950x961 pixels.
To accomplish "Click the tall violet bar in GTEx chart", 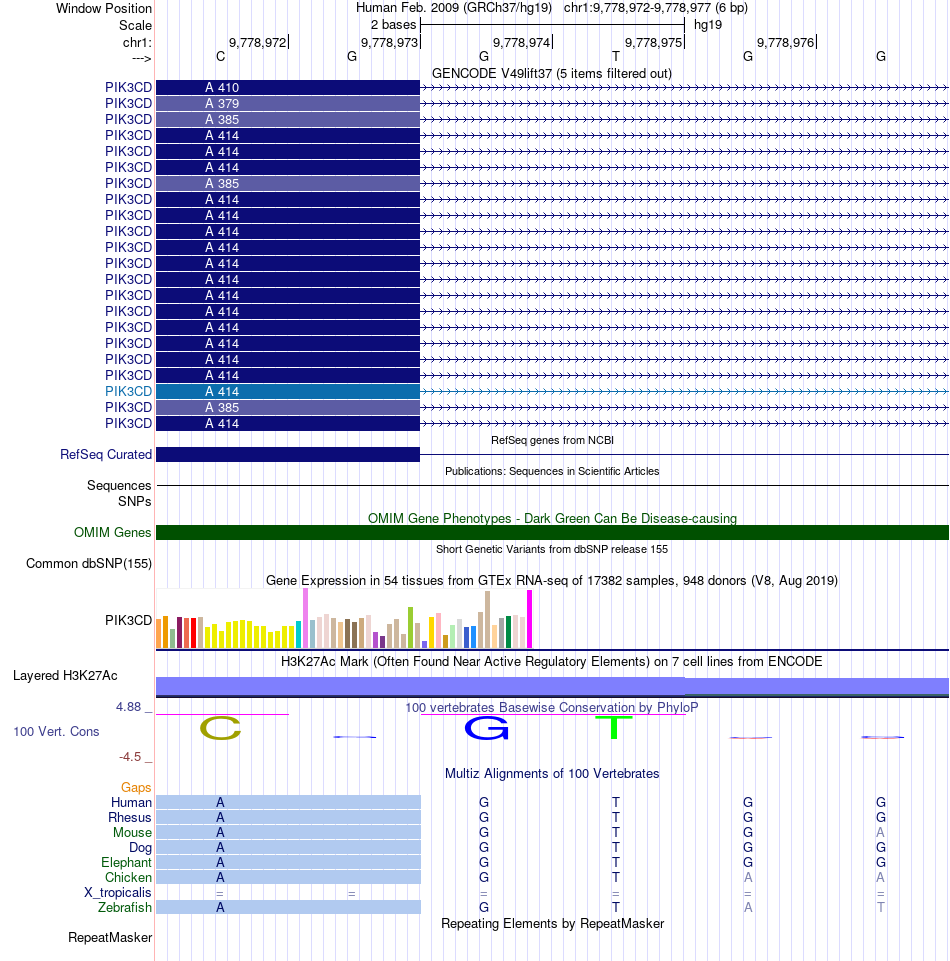I will (x=305, y=618).
